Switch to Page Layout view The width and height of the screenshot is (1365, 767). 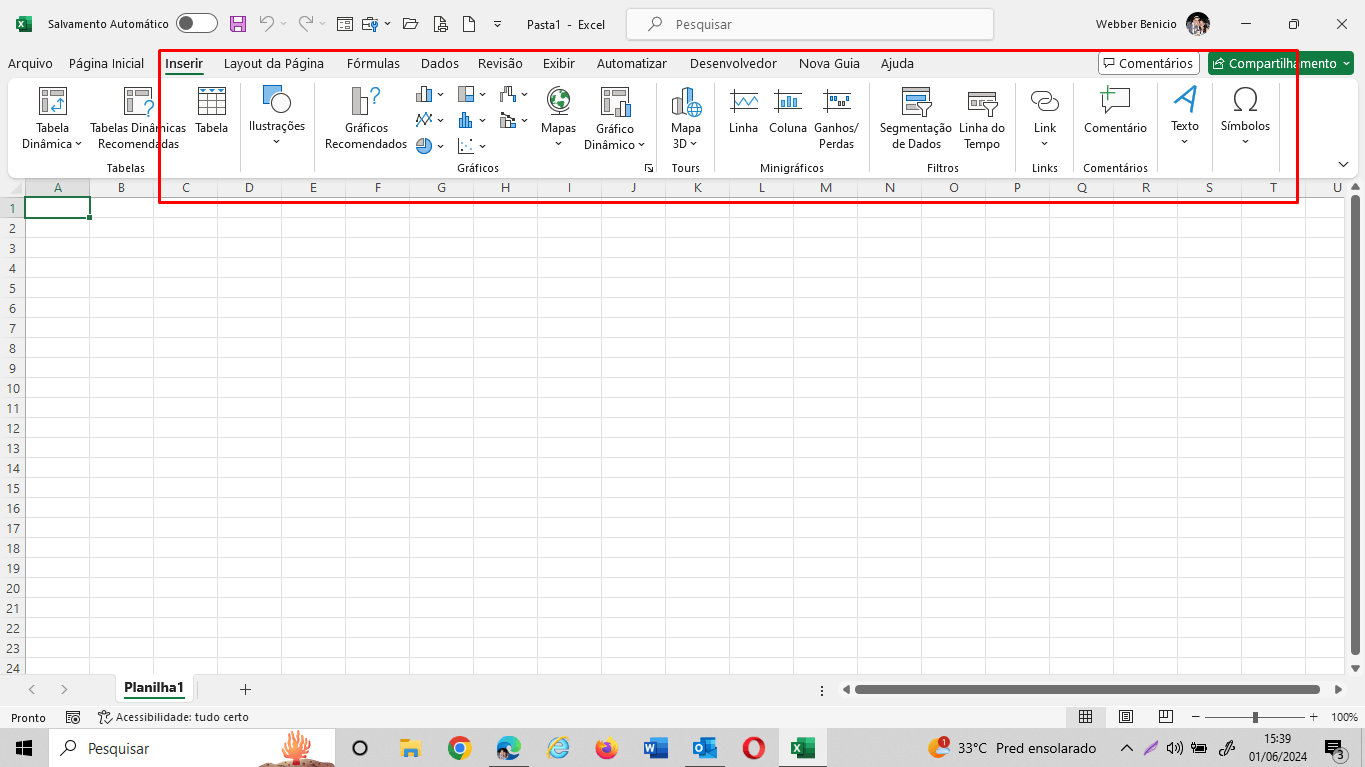tap(1126, 717)
